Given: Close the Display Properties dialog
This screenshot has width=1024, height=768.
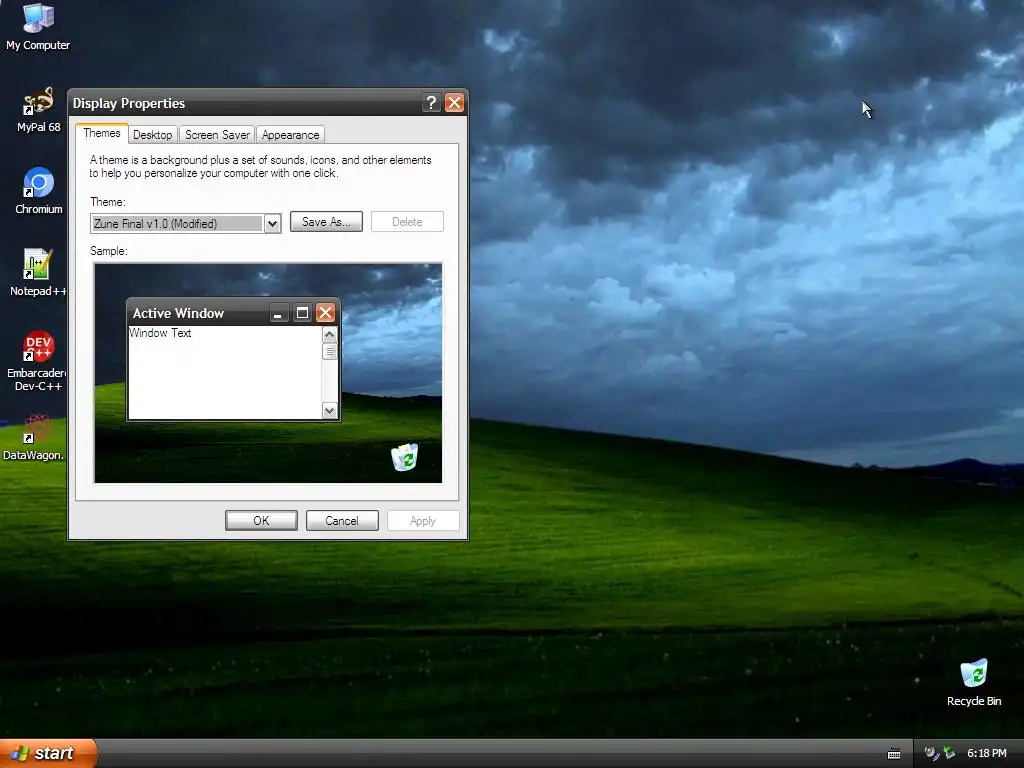Looking at the screenshot, I should click(x=454, y=103).
